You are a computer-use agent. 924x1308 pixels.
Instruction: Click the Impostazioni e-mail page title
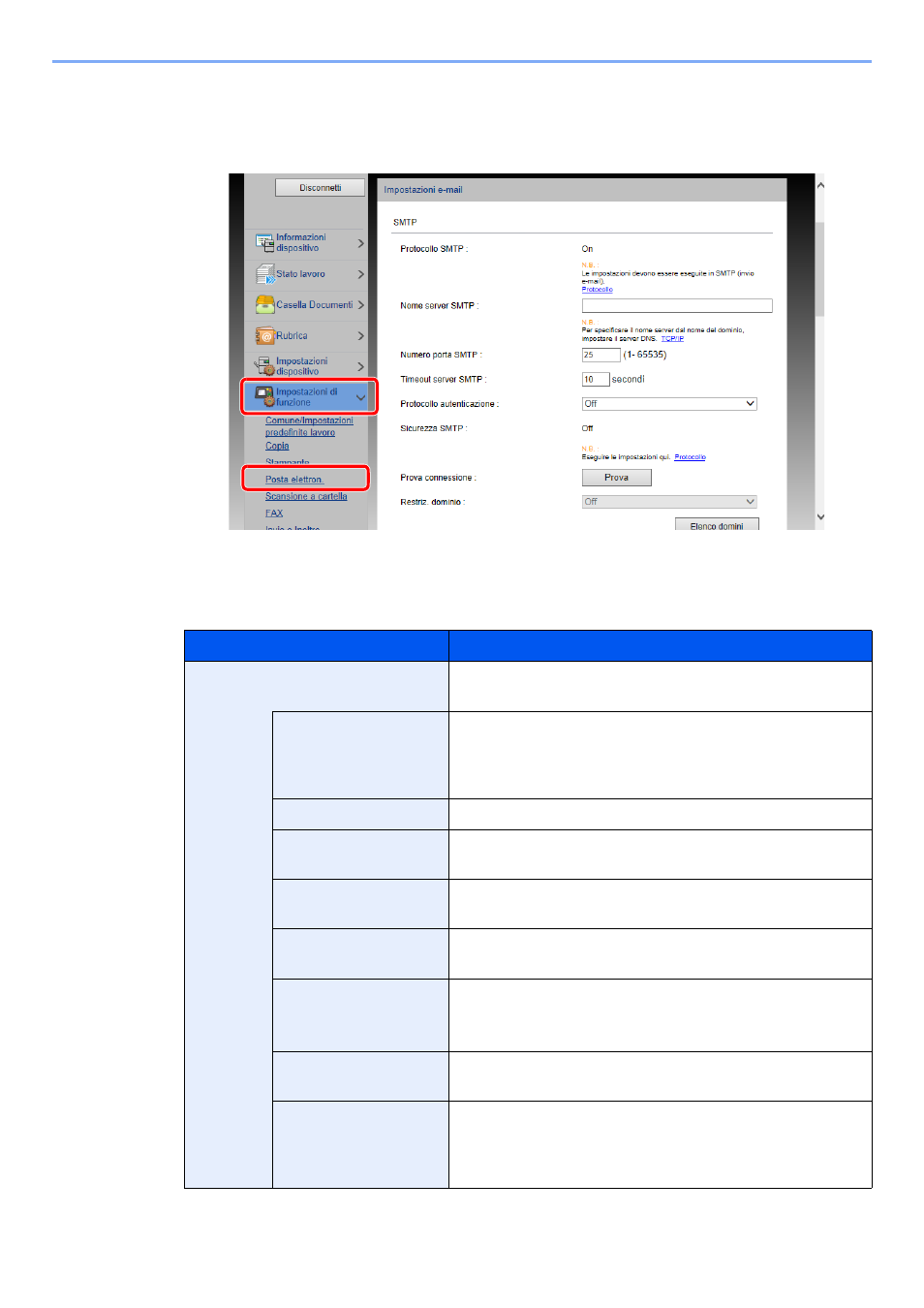[x=422, y=190]
